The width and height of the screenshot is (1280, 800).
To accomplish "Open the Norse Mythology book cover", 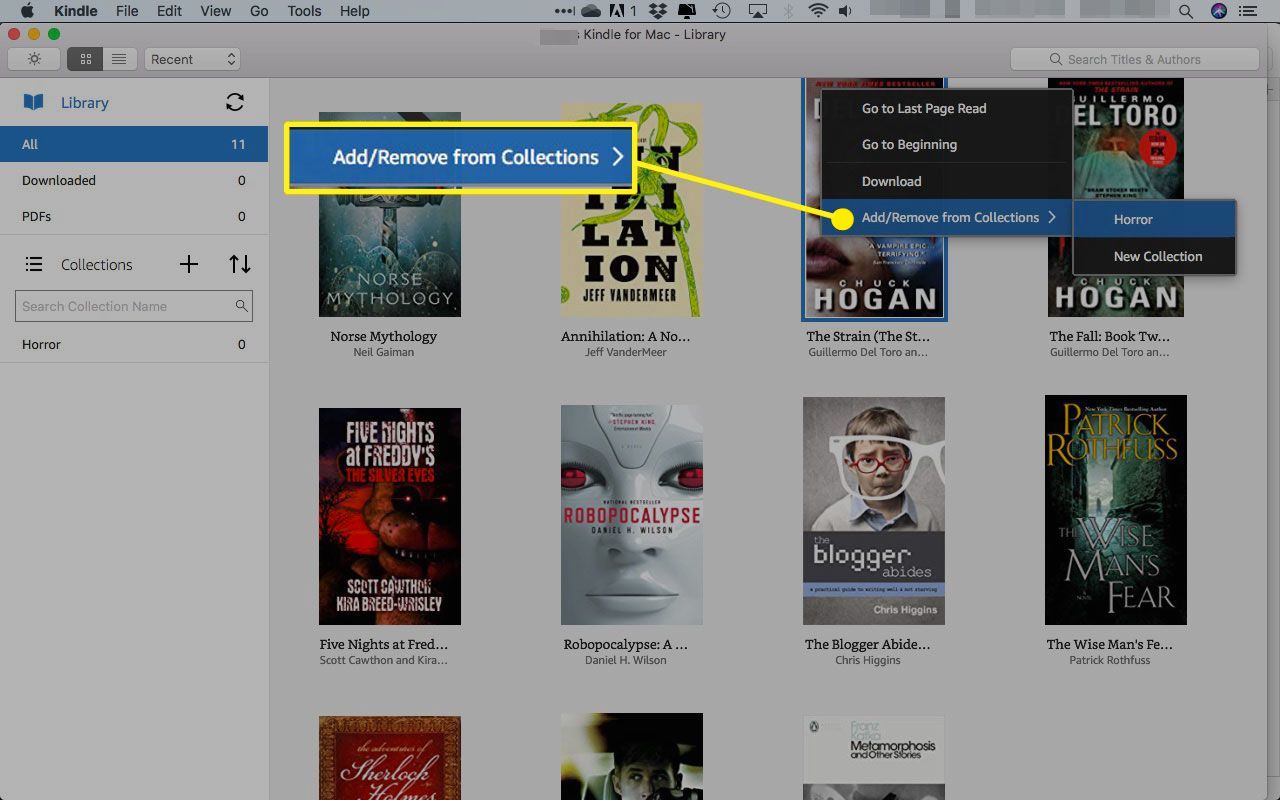I will tap(390, 214).
